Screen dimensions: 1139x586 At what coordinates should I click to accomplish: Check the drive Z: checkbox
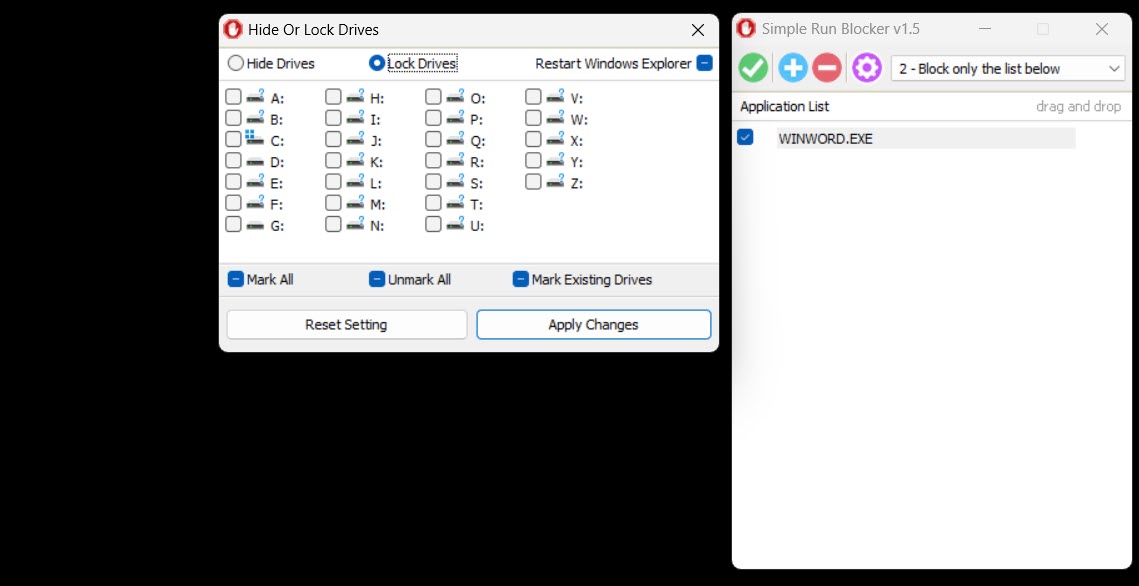coord(533,181)
